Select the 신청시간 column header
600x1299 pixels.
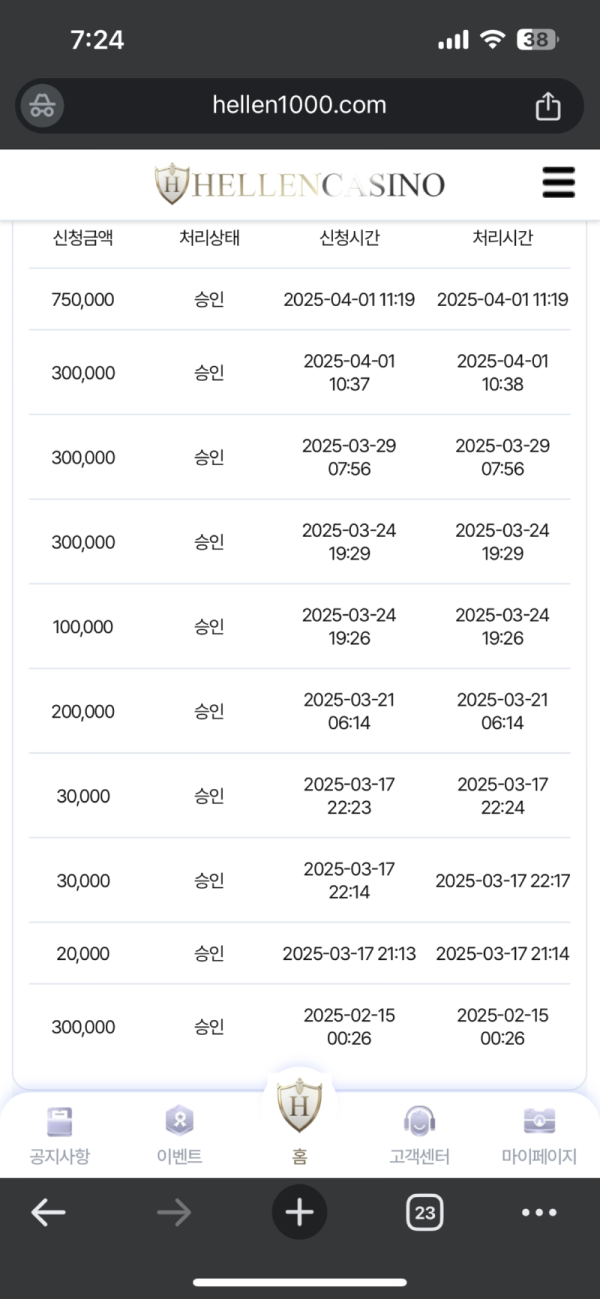[x=349, y=238]
